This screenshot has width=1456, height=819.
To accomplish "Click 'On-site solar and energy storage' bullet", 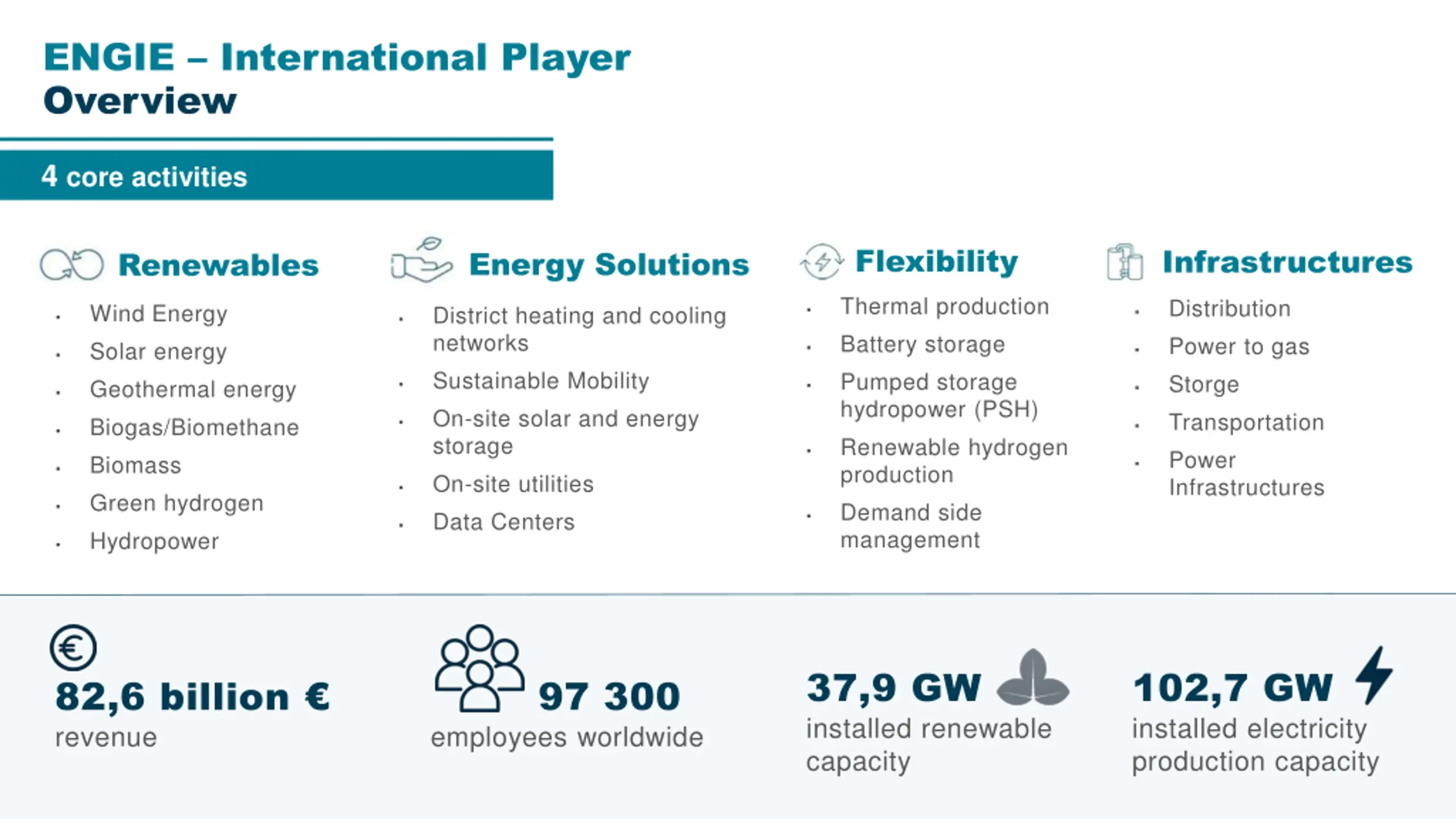I will tap(566, 432).
